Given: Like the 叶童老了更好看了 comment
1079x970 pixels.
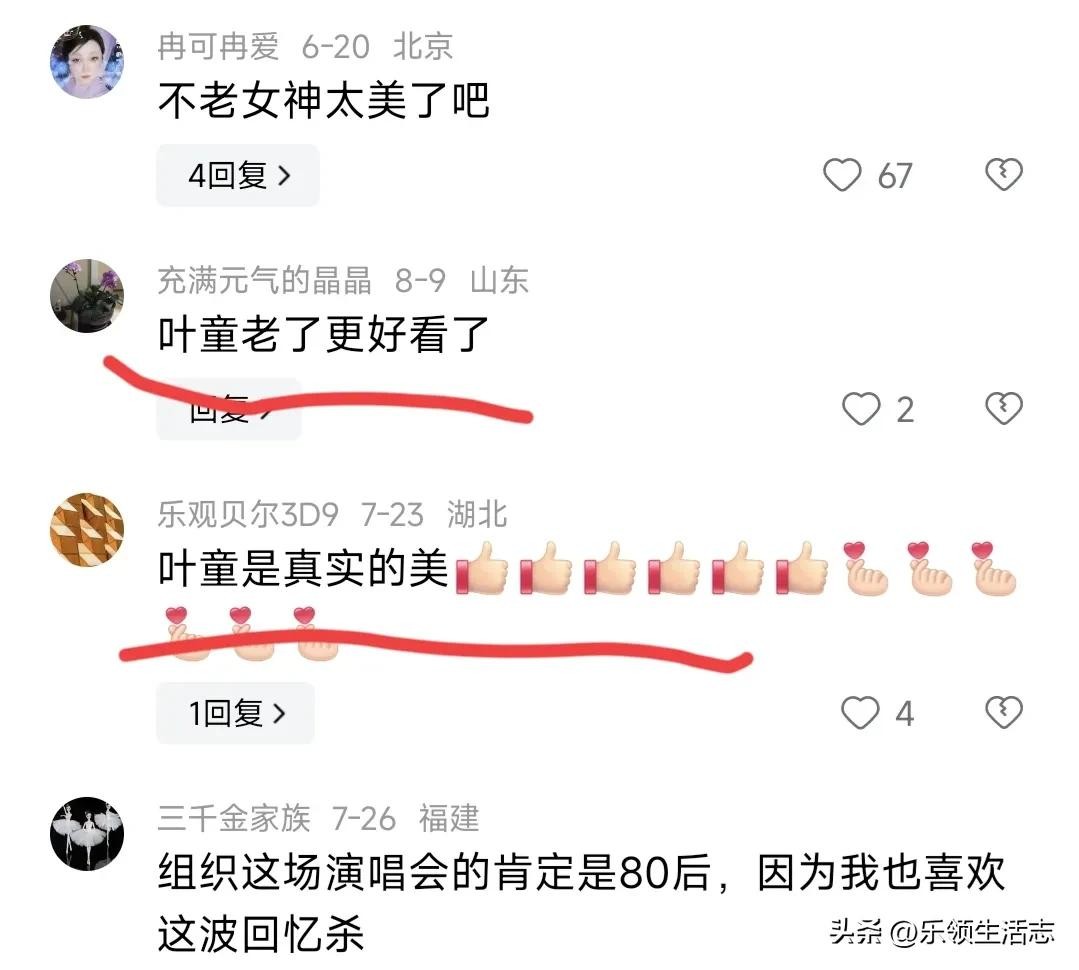Looking at the screenshot, I should (x=861, y=409).
